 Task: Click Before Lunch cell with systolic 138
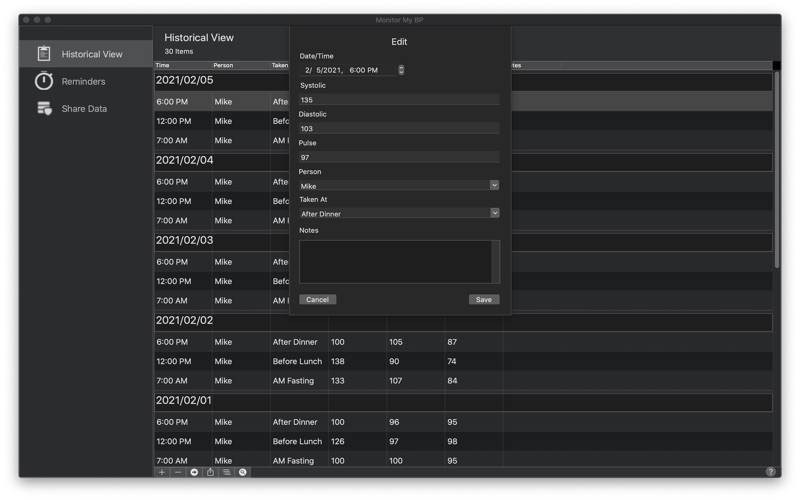[297, 361]
